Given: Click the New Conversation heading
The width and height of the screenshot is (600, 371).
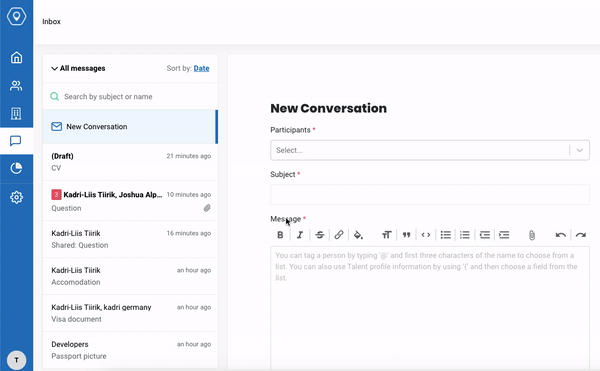Looking at the screenshot, I should click(x=328, y=108).
